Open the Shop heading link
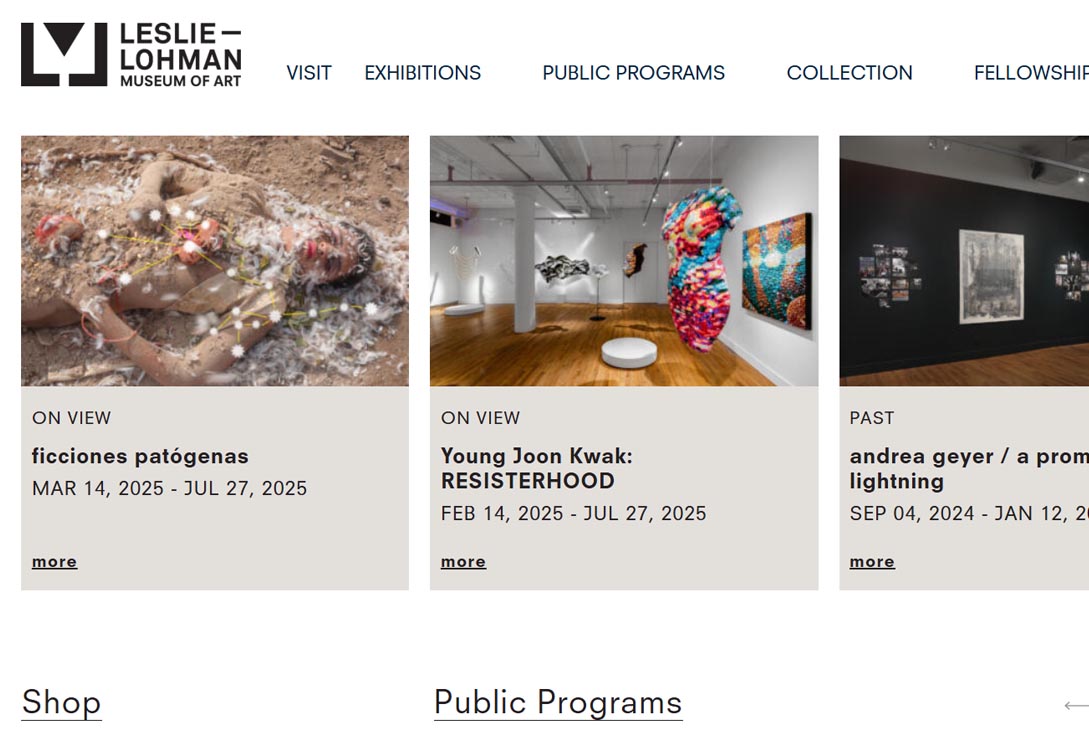1089x730 pixels. tap(61, 702)
